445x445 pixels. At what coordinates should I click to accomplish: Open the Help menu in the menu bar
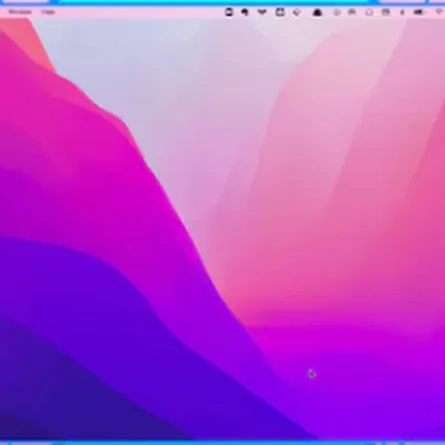click(x=48, y=12)
